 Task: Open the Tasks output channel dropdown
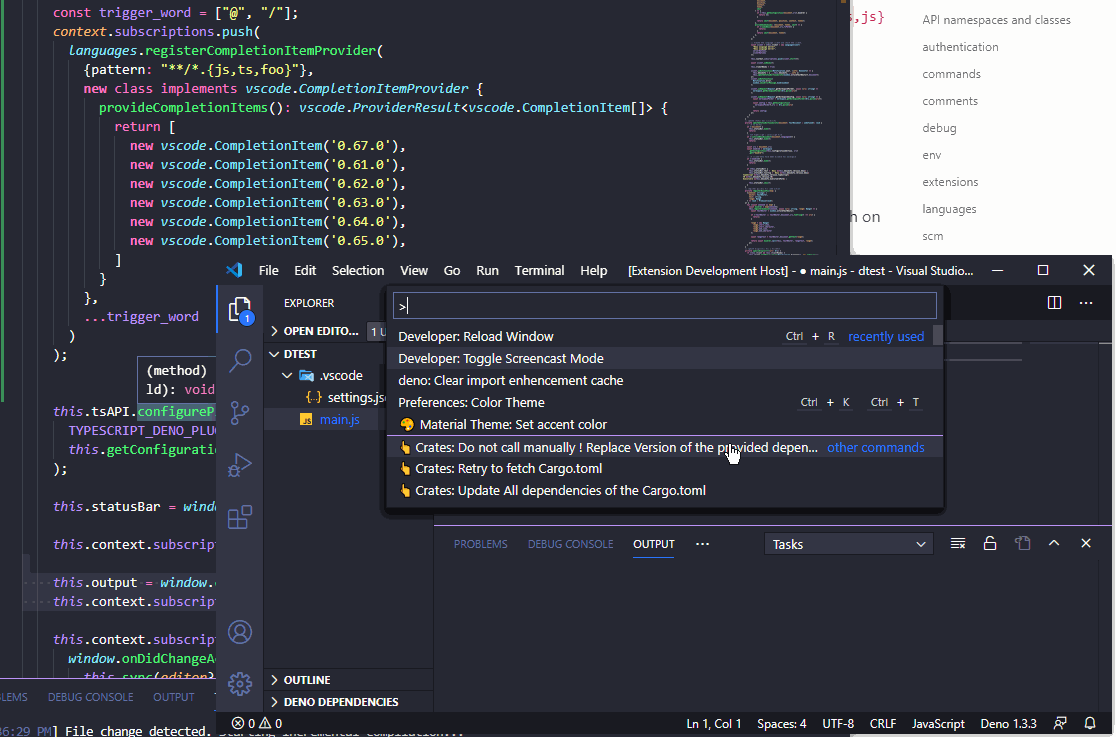(x=848, y=544)
